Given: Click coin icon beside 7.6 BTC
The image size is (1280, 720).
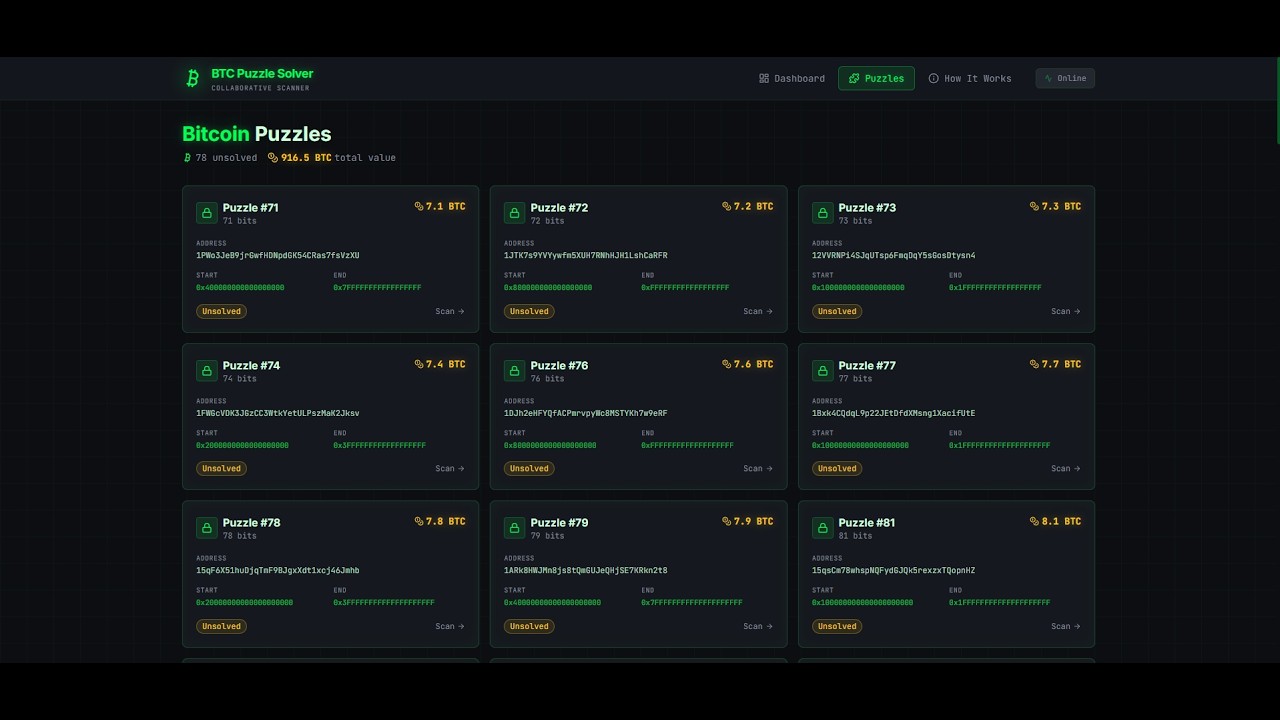Looking at the screenshot, I should (727, 365).
